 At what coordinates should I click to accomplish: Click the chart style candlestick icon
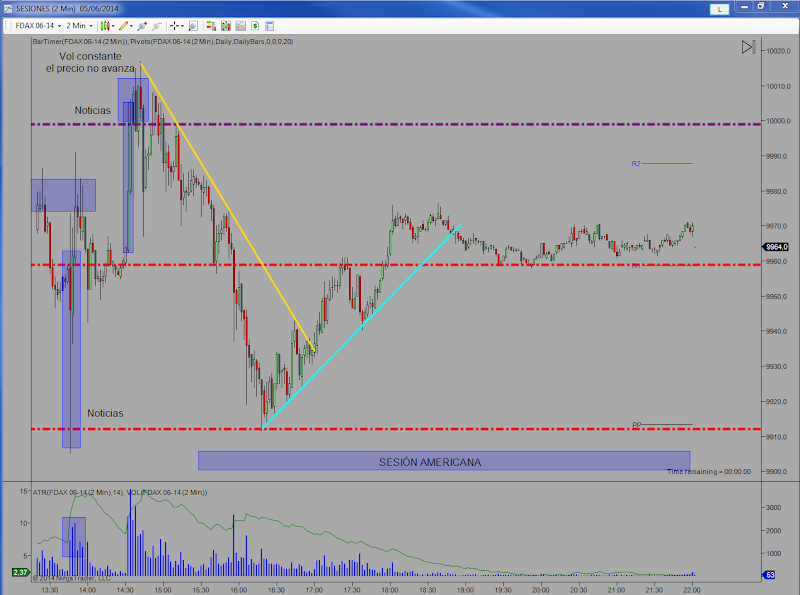pyautogui.click(x=105, y=26)
